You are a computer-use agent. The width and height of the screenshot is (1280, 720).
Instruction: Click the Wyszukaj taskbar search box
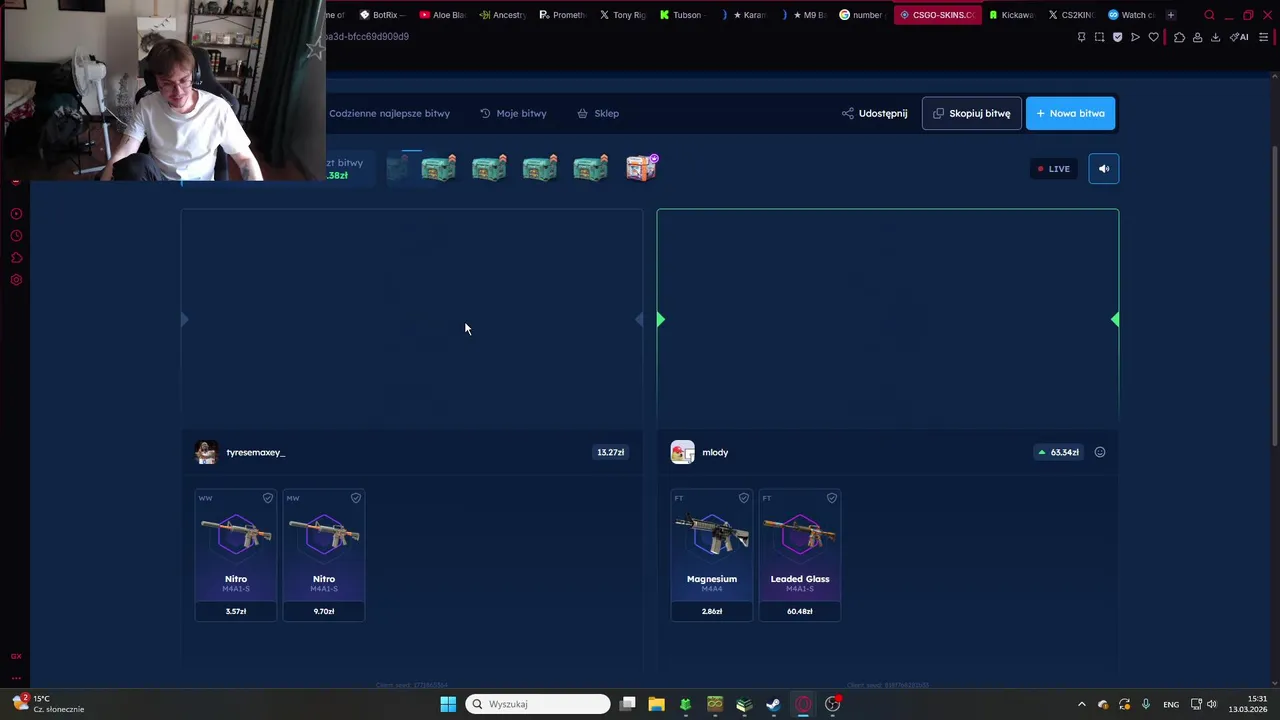click(x=538, y=704)
